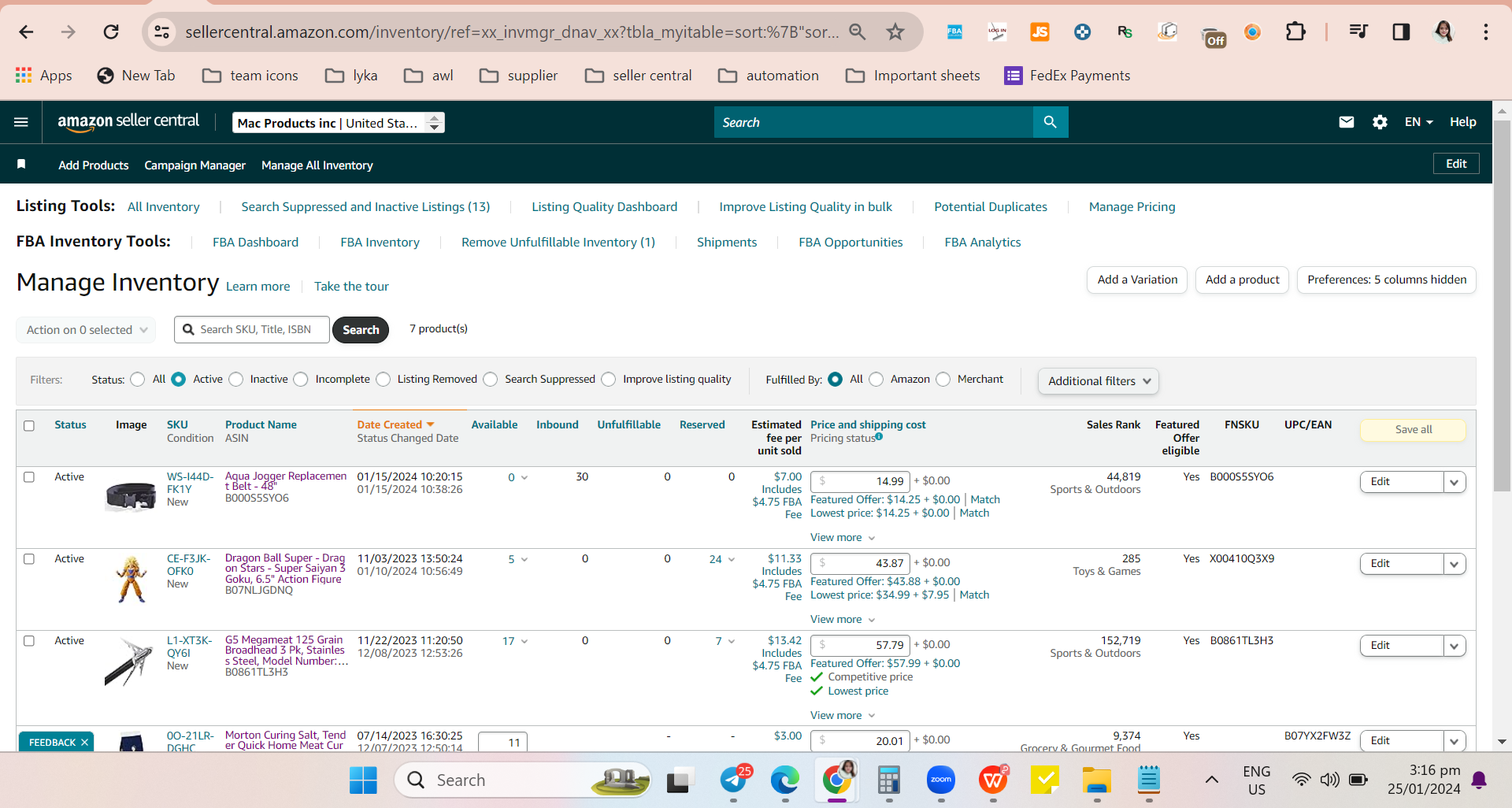Open Chrome's three-dot menu

[x=1486, y=32]
